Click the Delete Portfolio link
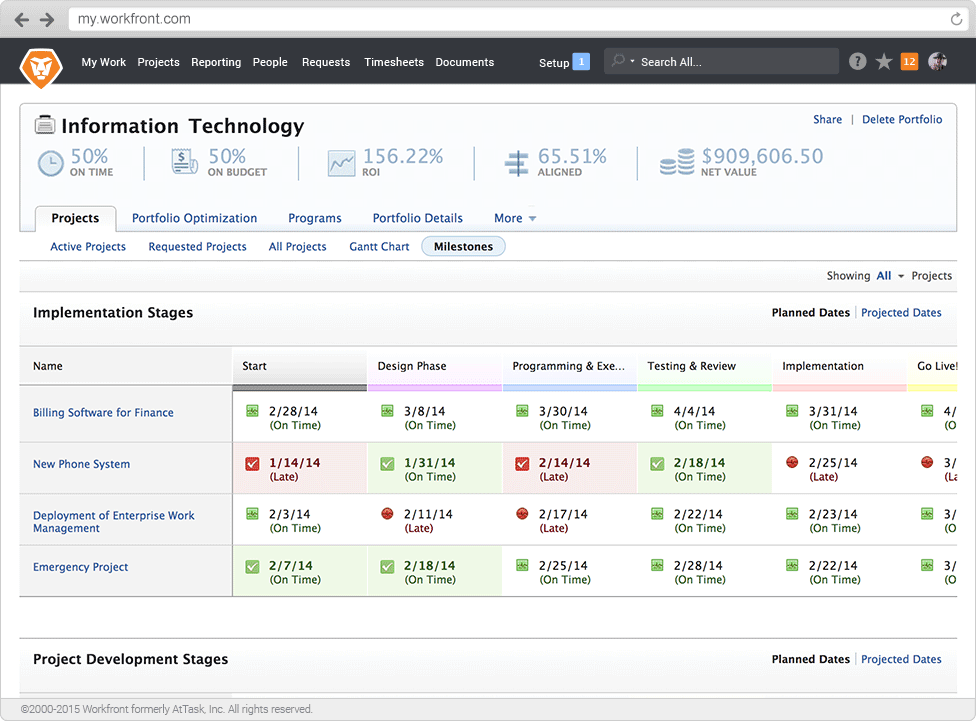Screen dimensions: 976x721 pos(901,120)
